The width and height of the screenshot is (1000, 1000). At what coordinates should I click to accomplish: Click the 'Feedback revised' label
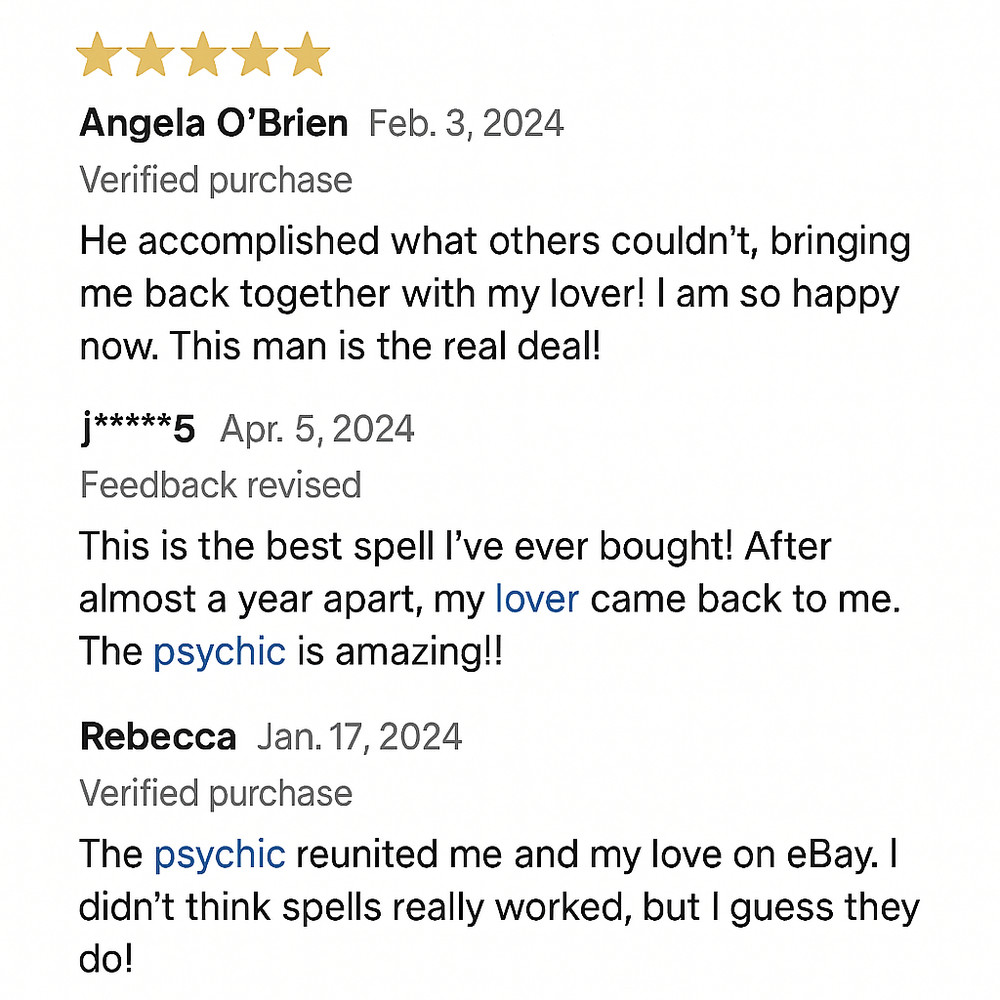(220, 486)
